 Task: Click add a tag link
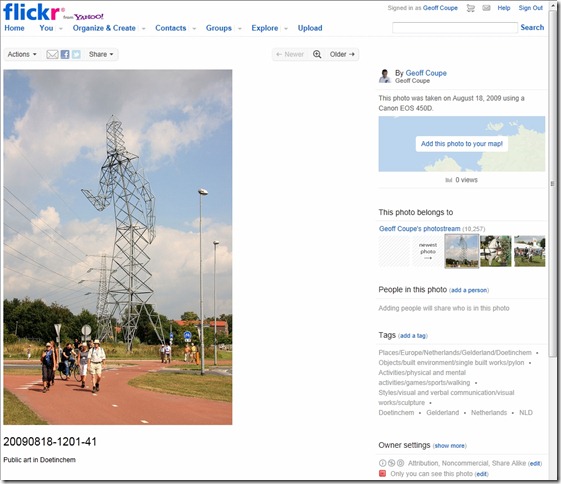tap(413, 336)
